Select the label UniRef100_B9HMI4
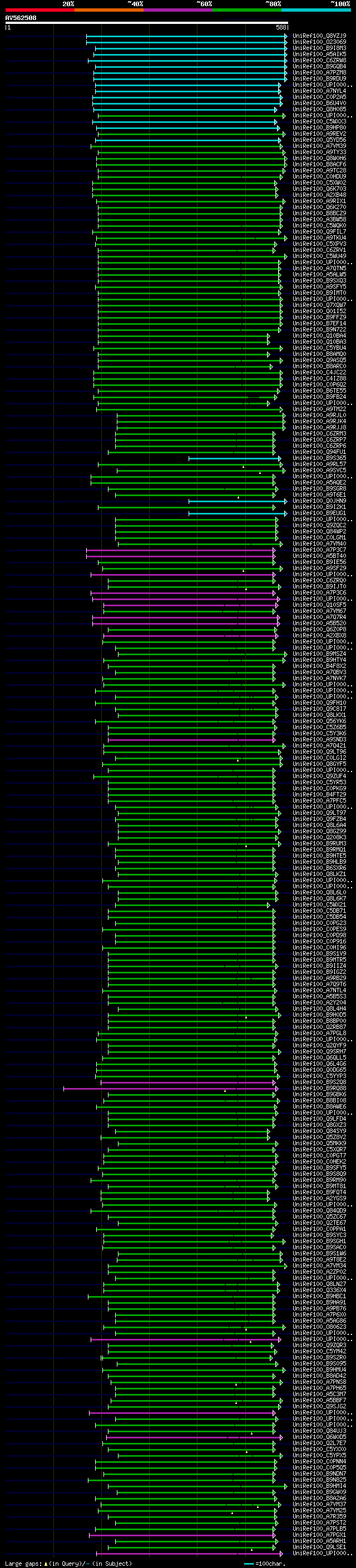This screenshot has height=1568, width=356. (x=319, y=1486)
